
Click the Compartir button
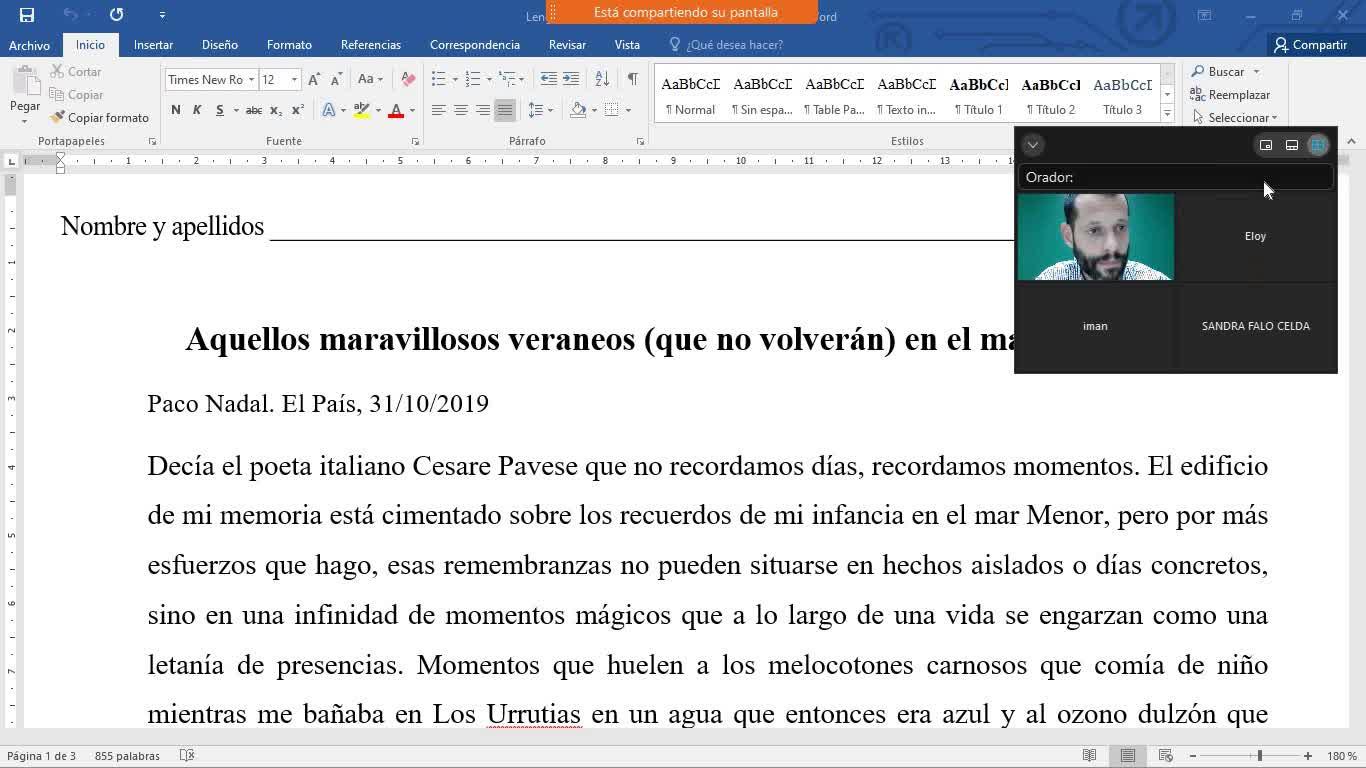[x=1310, y=45]
